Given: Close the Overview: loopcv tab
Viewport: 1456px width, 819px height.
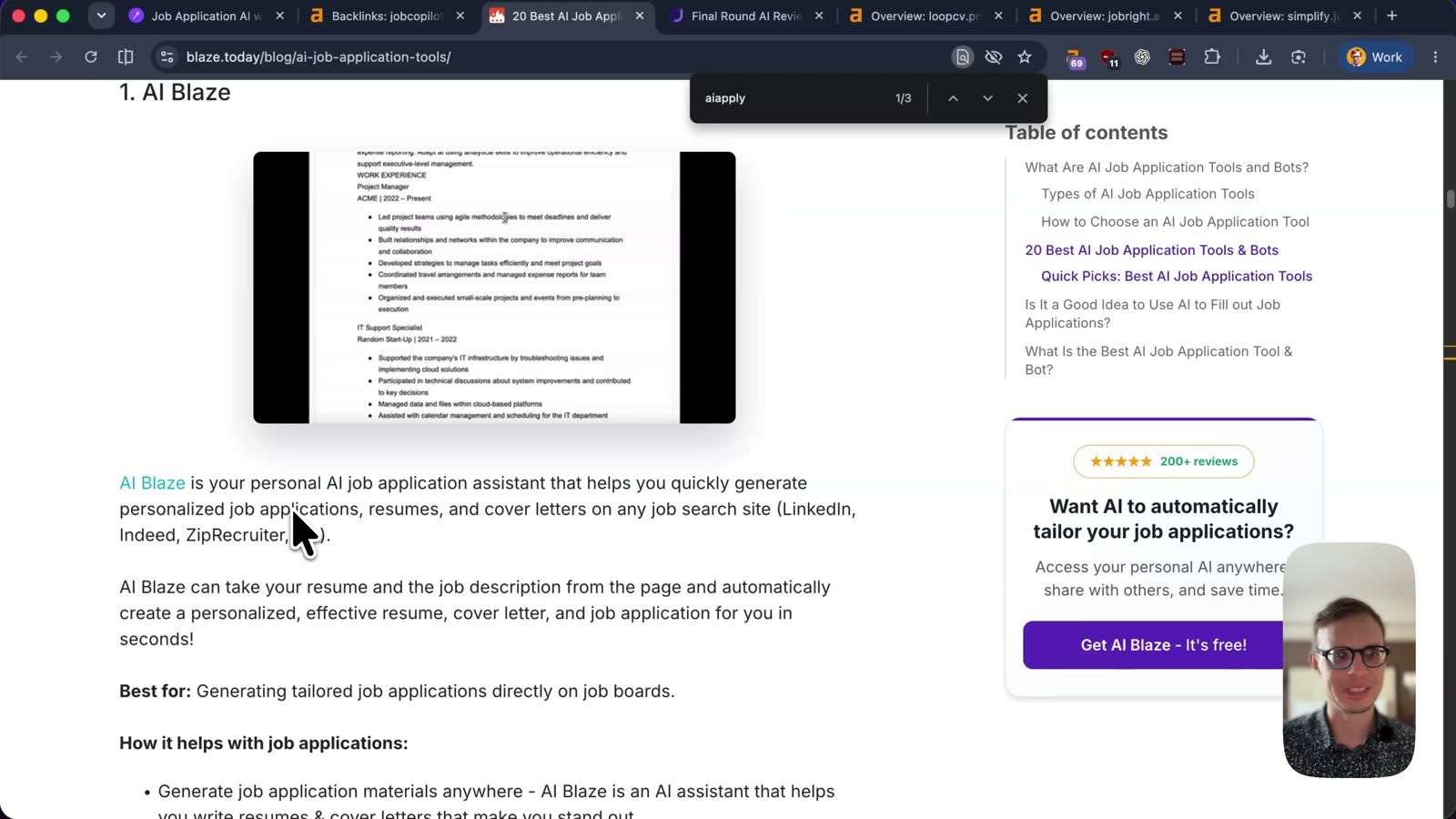Looking at the screenshot, I should [x=998, y=15].
